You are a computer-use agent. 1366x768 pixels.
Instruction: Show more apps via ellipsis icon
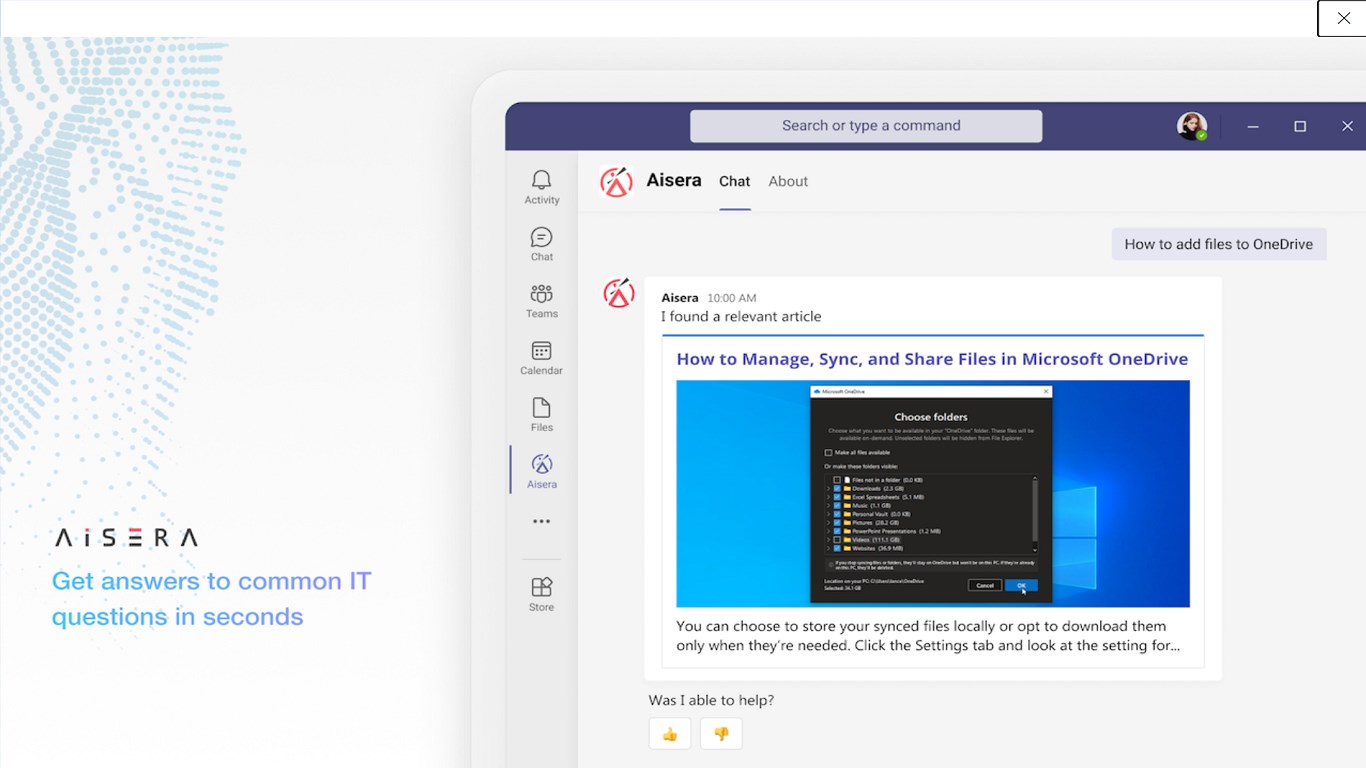pos(541,521)
